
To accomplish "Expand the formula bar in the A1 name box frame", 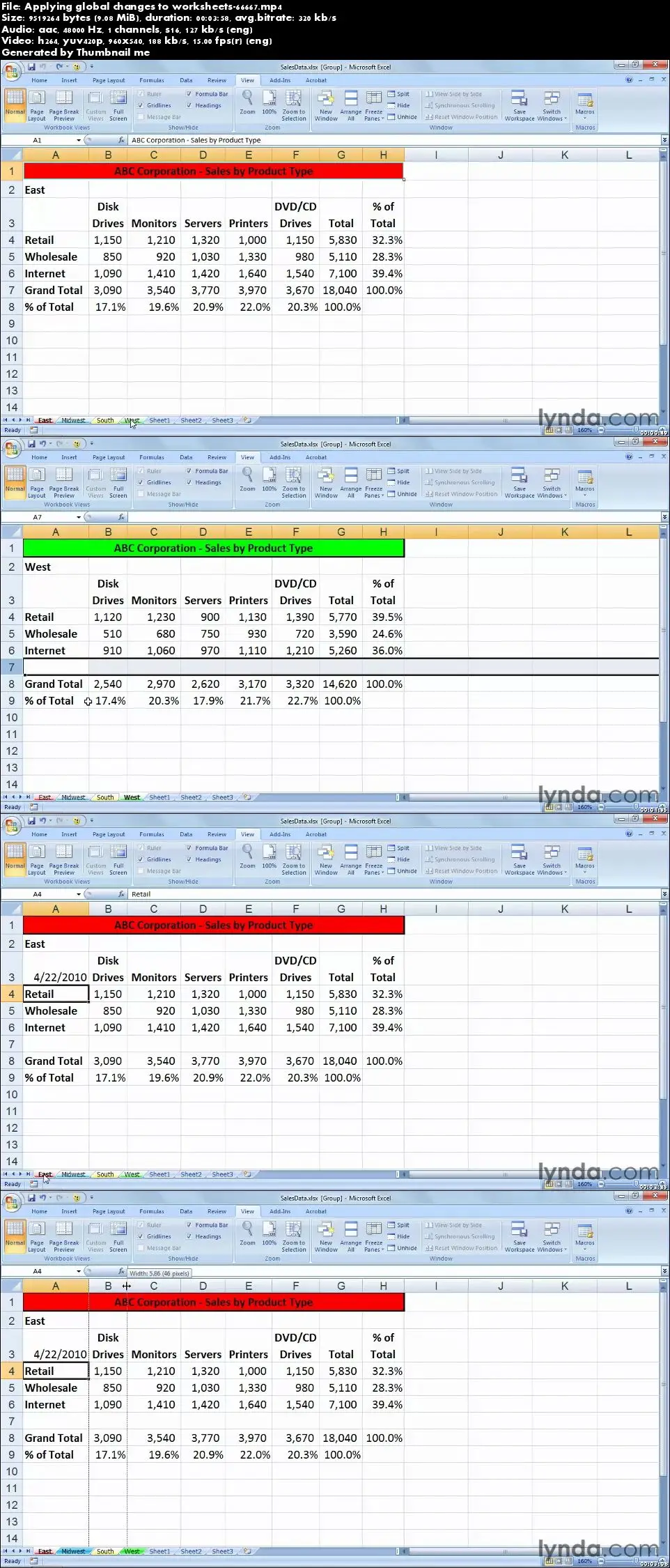I will point(664,141).
